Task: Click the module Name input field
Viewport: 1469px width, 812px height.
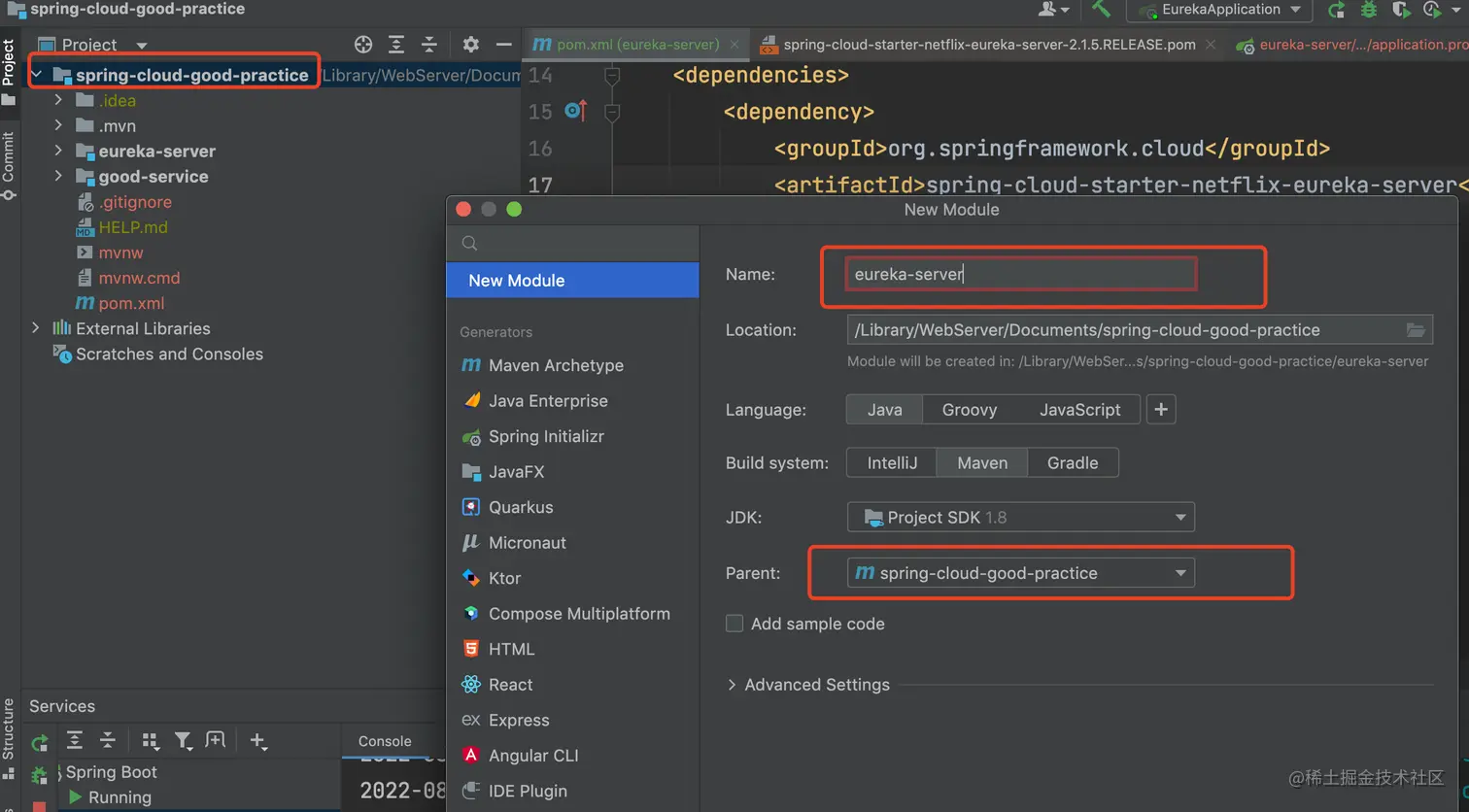Action: [1020, 274]
